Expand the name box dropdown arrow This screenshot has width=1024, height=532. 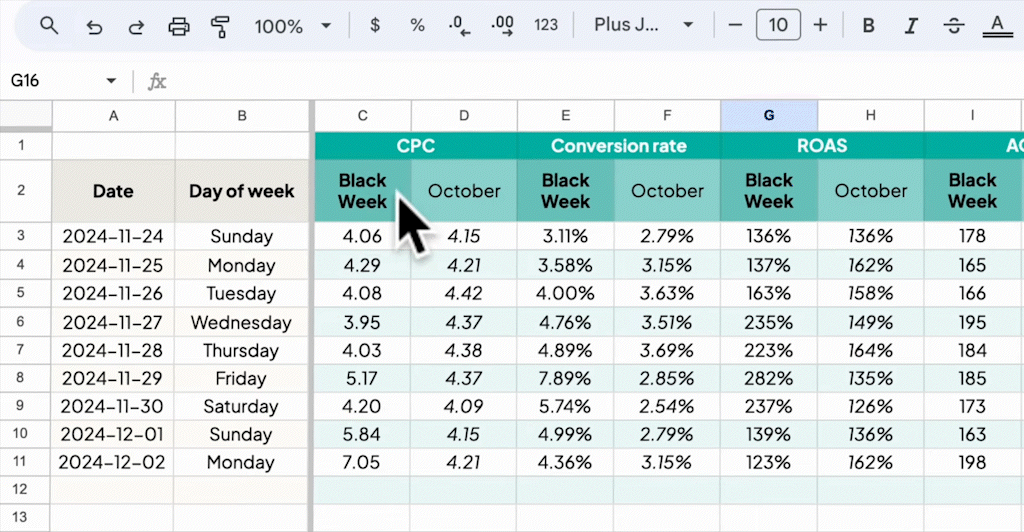[111, 81]
